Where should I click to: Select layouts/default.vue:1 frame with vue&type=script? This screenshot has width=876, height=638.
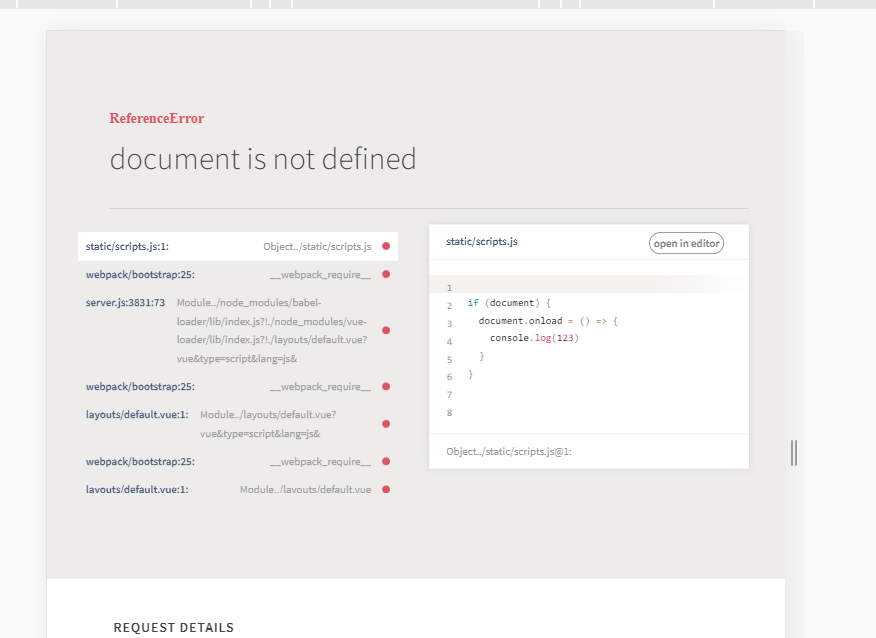click(238, 424)
